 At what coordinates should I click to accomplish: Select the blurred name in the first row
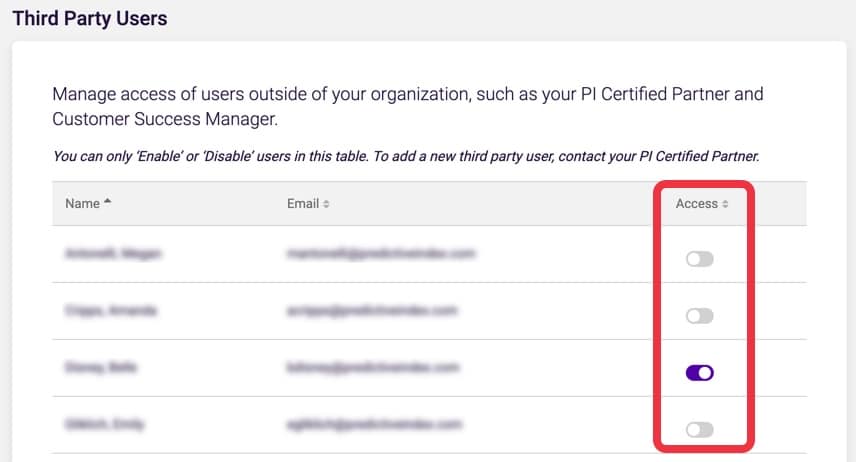[113, 253]
